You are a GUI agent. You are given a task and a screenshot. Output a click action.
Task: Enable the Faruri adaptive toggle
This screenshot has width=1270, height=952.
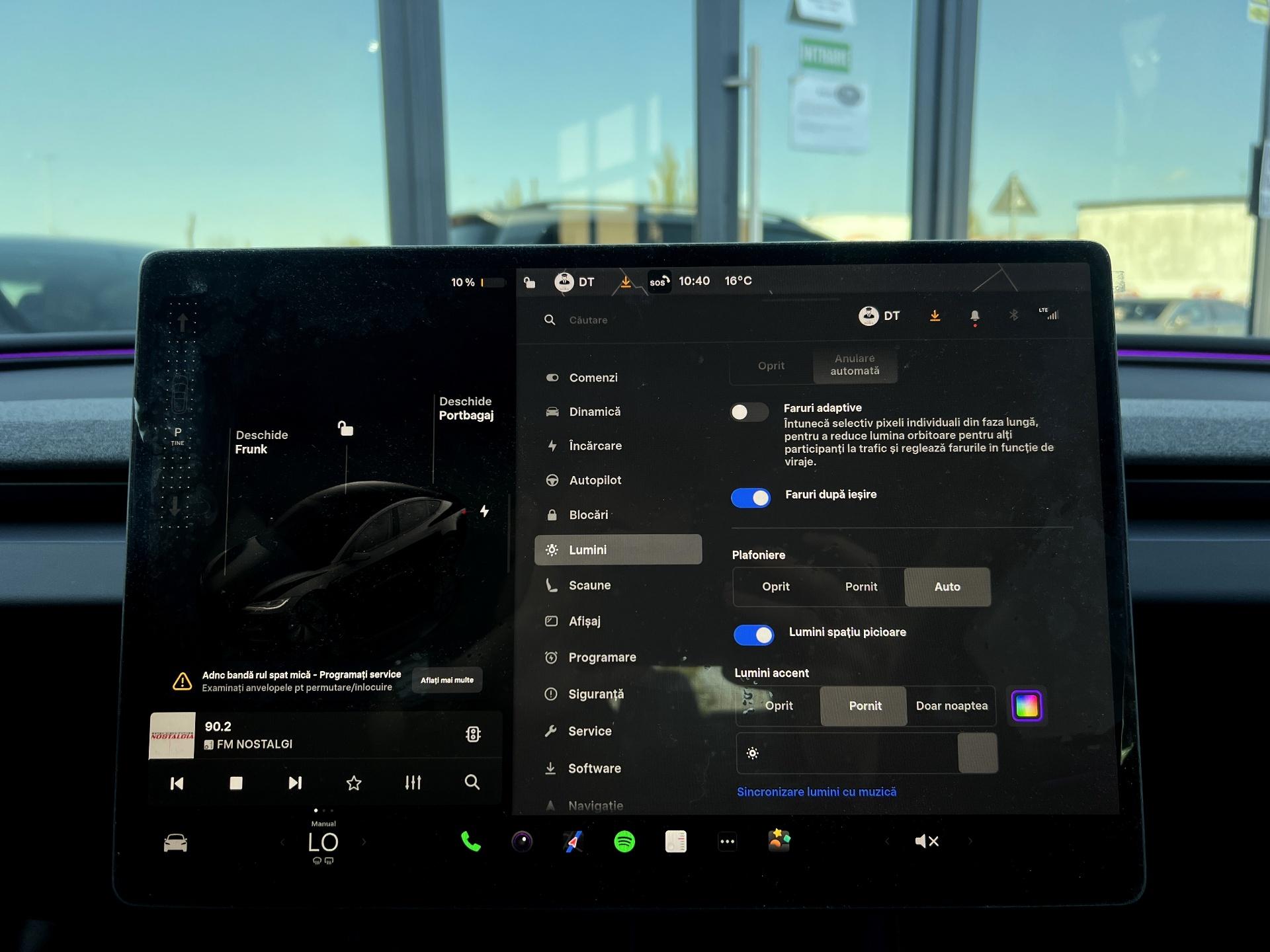[749, 413]
